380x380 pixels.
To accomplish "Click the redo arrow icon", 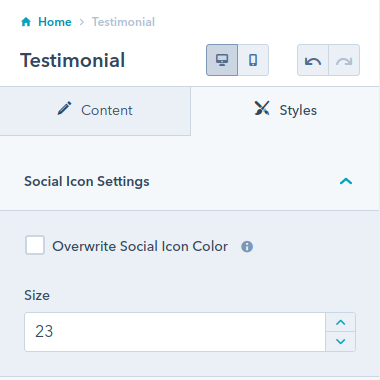I will 344,60.
